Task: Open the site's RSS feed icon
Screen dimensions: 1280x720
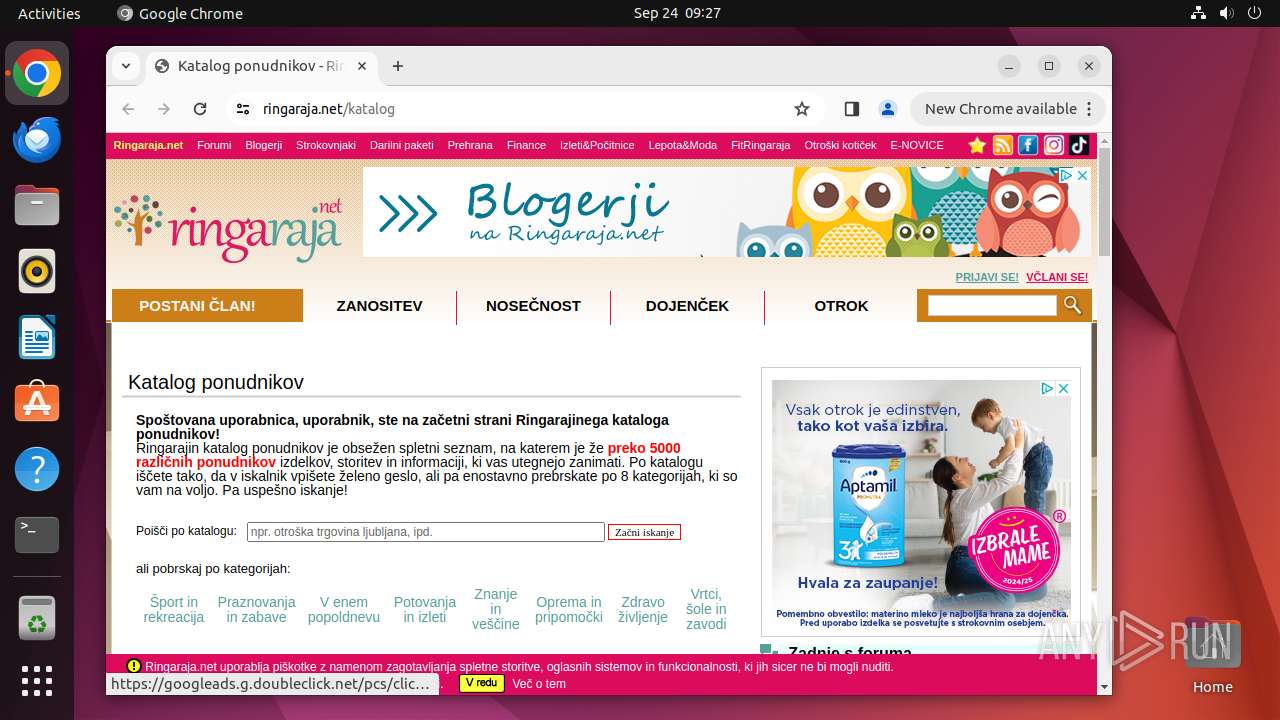Action: (x=1002, y=145)
